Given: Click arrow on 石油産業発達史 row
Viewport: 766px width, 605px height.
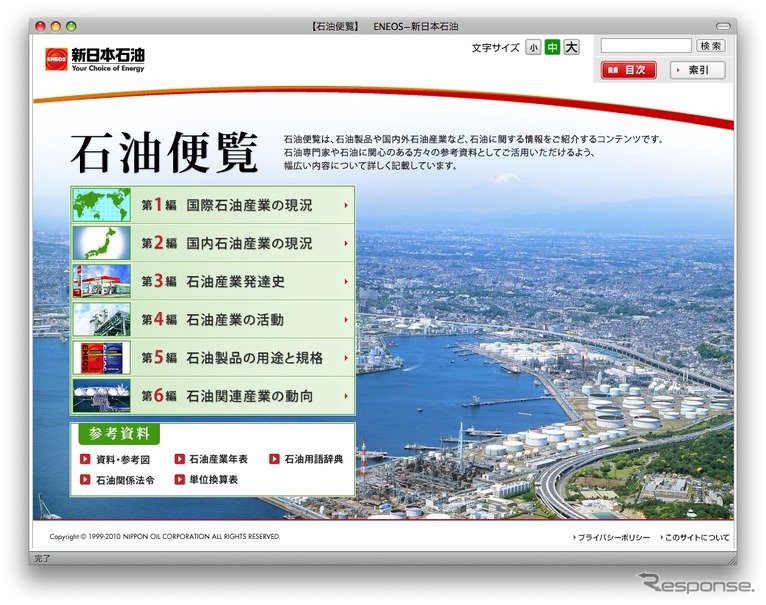Looking at the screenshot, I should pyautogui.click(x=346, y=281).
